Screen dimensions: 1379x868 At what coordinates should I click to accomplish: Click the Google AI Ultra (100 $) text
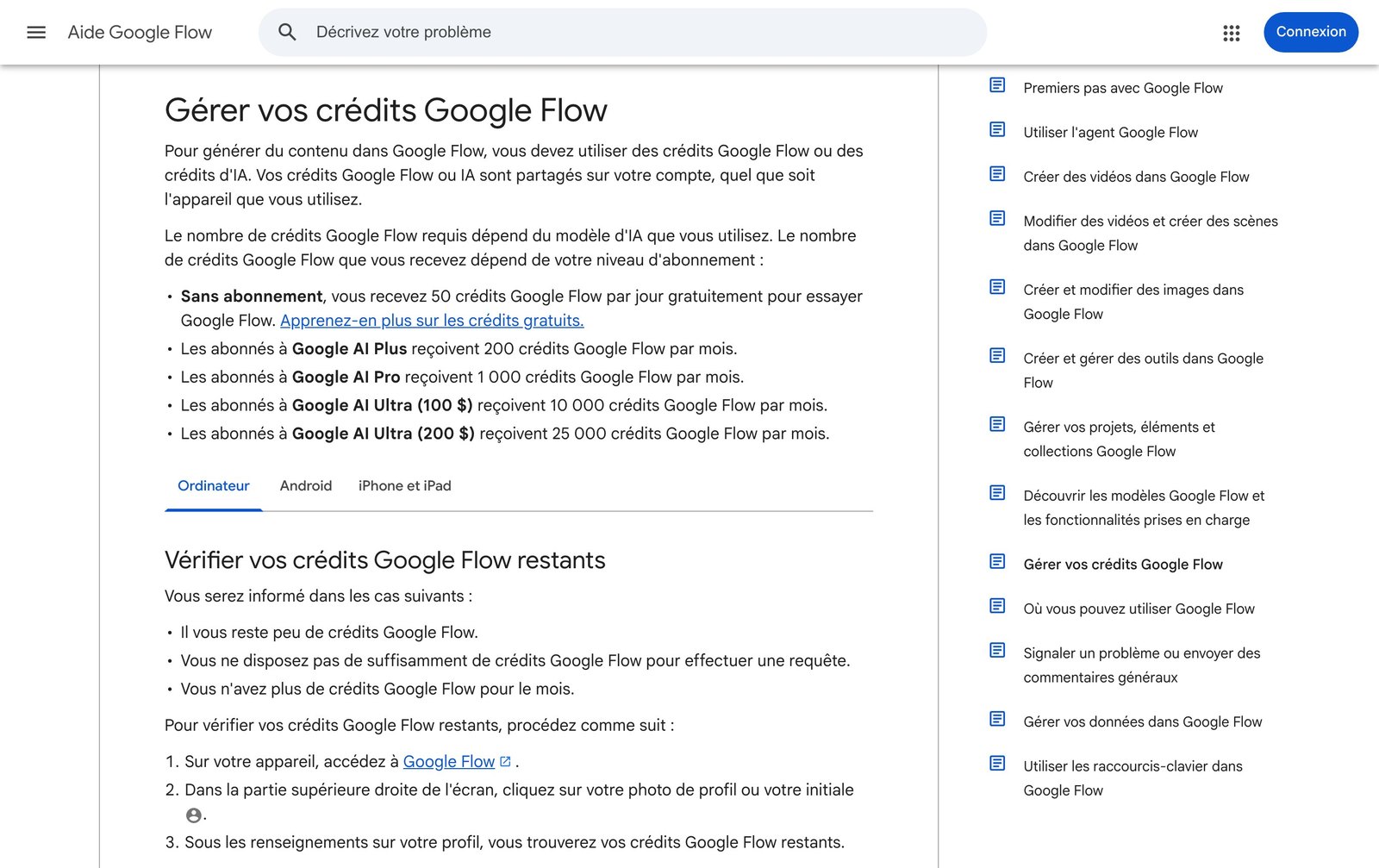[x=382, y=405]
